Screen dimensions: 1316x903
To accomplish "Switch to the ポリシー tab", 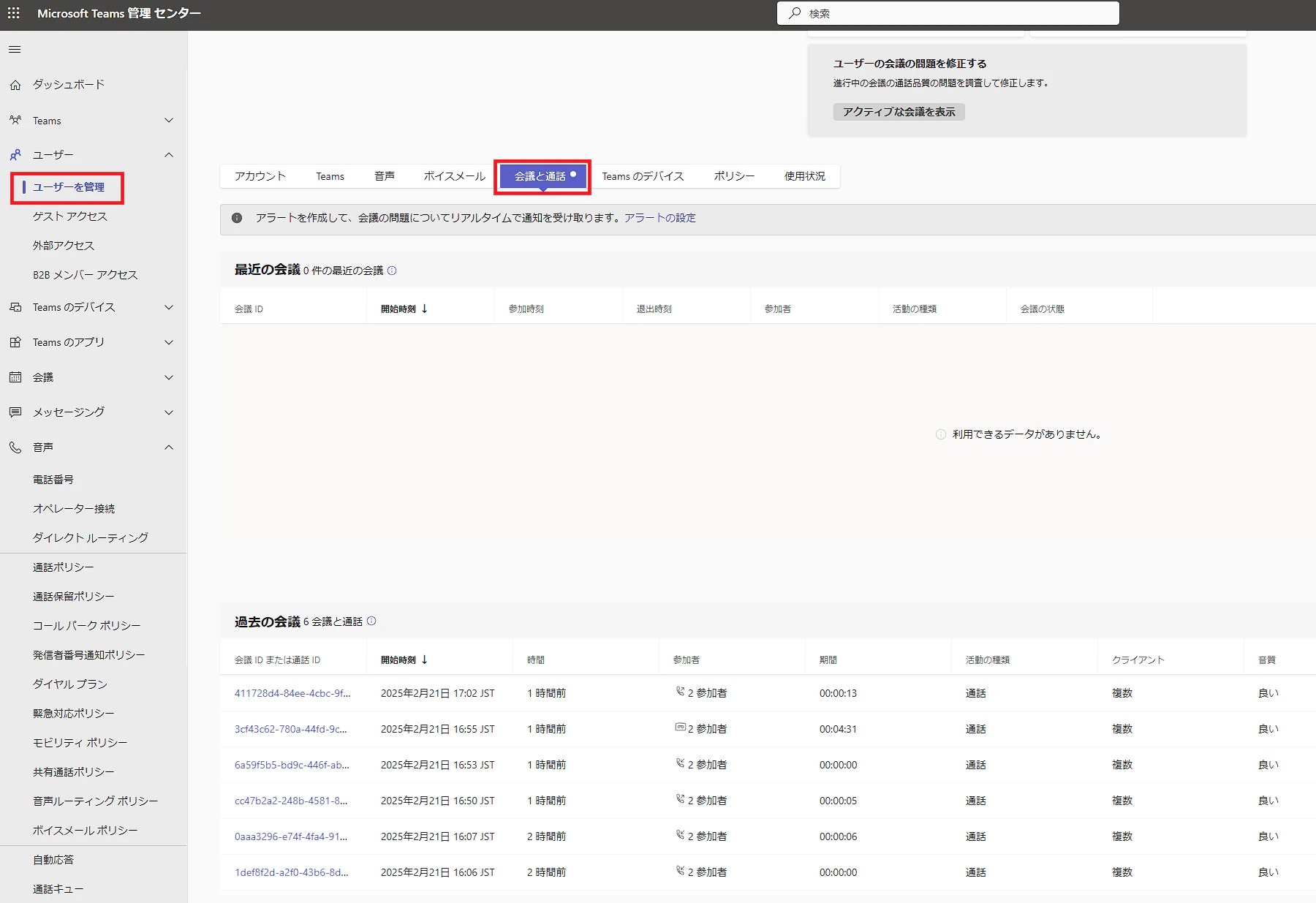I will click(x=734, y=176).
